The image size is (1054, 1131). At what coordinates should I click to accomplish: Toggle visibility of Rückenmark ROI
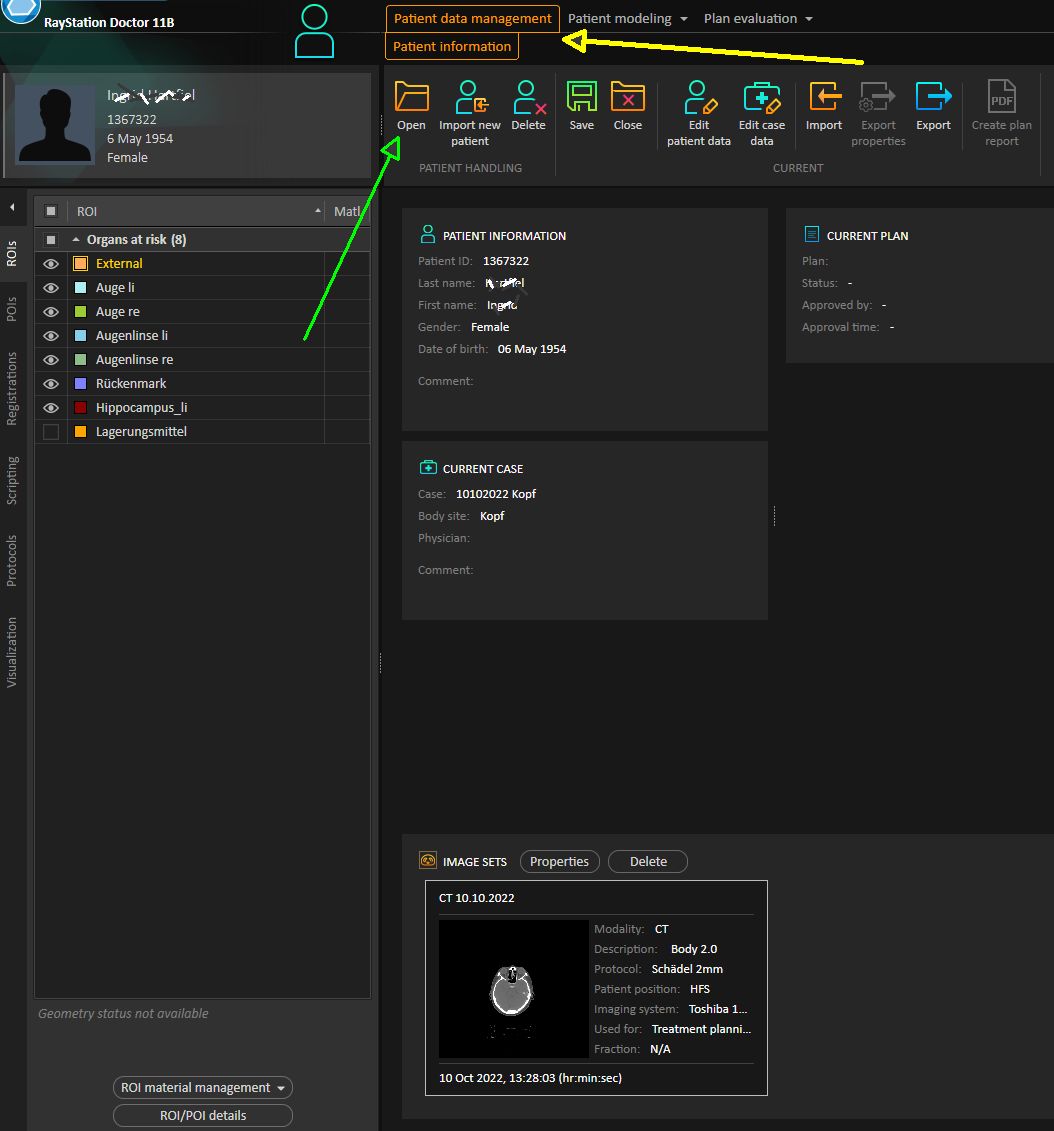[51, 384]
